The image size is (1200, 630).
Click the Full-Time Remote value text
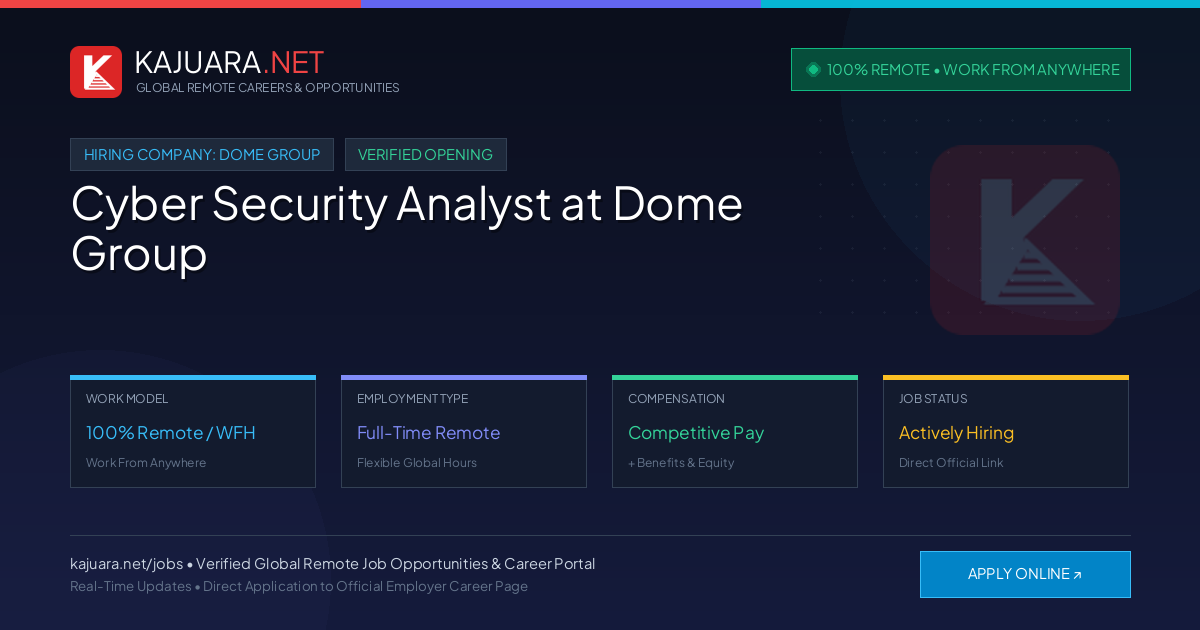tap(428, 433)
